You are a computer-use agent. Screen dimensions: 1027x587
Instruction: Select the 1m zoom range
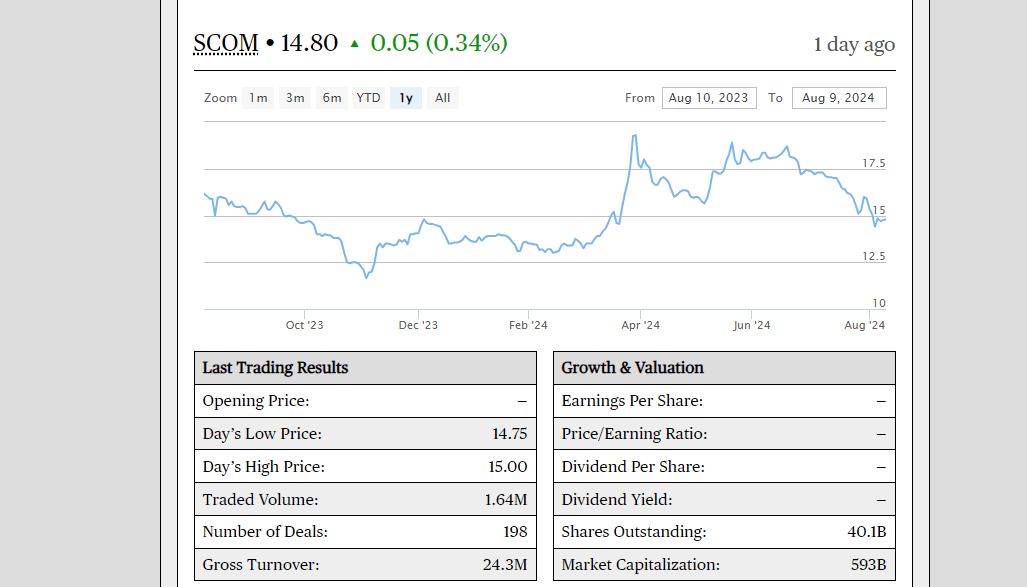(257, 97)
